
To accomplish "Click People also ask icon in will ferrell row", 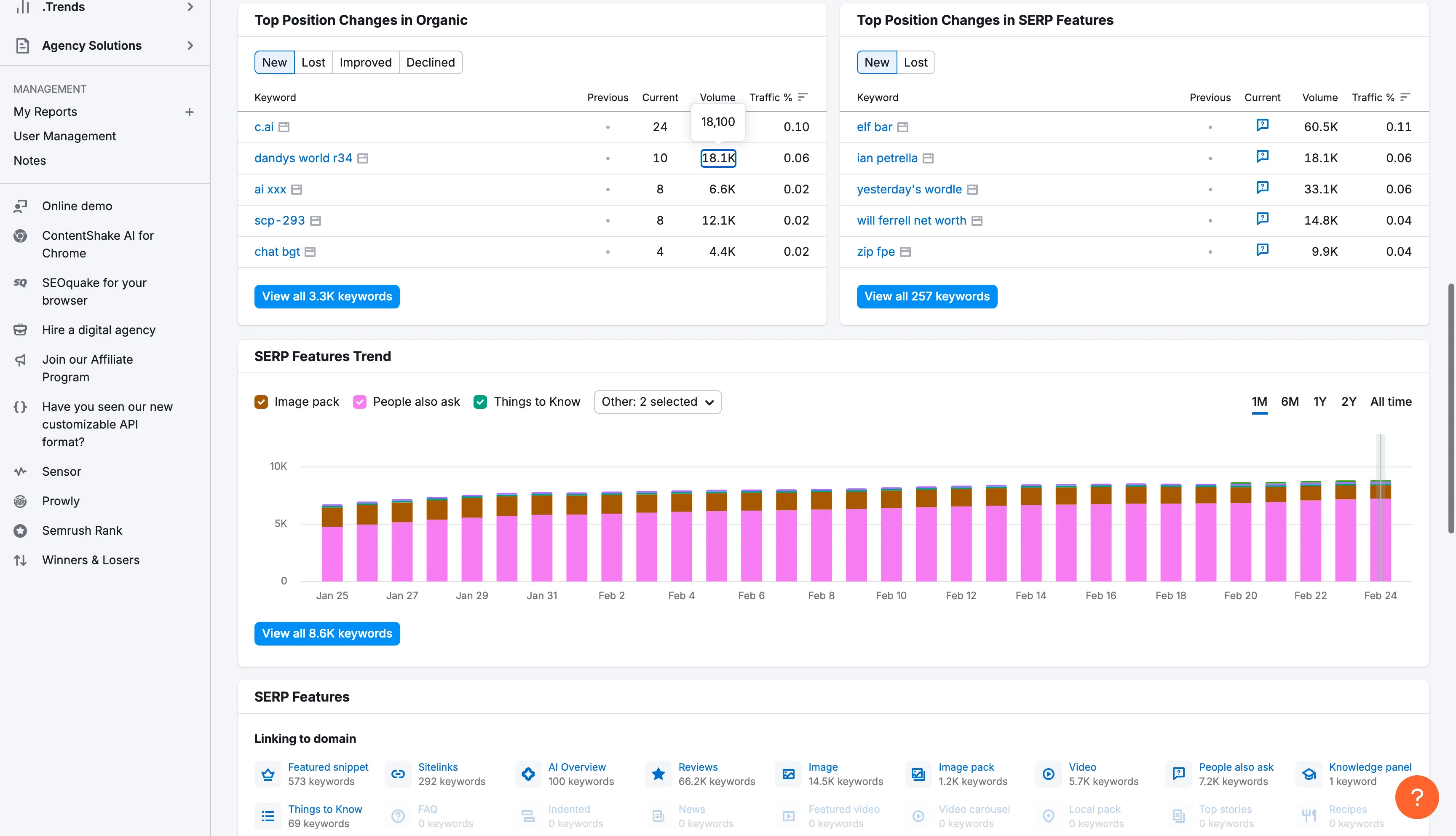I will coord(1263,219).
